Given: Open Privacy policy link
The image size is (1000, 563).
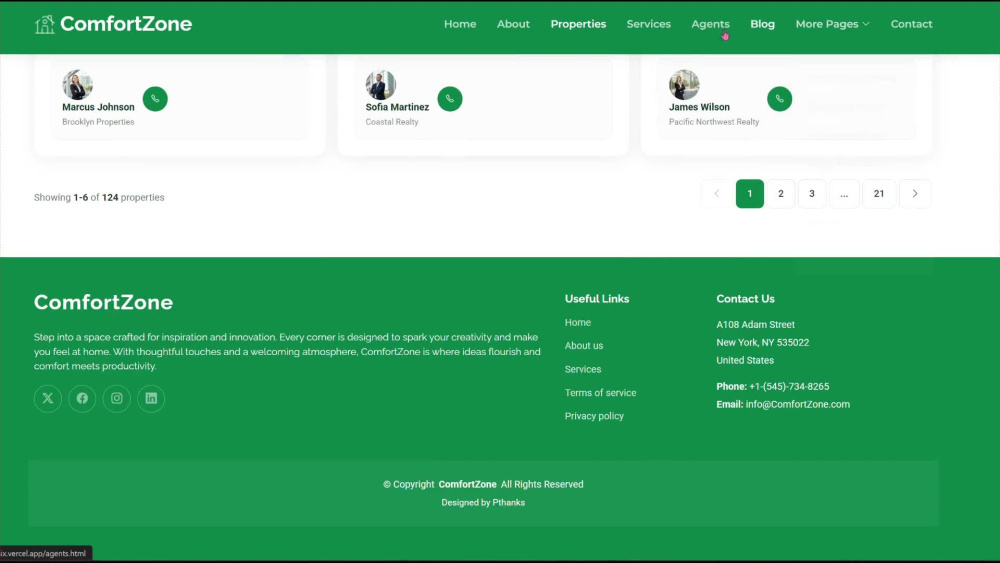Looking at the screenshot, I should click(x=594, y=416).
